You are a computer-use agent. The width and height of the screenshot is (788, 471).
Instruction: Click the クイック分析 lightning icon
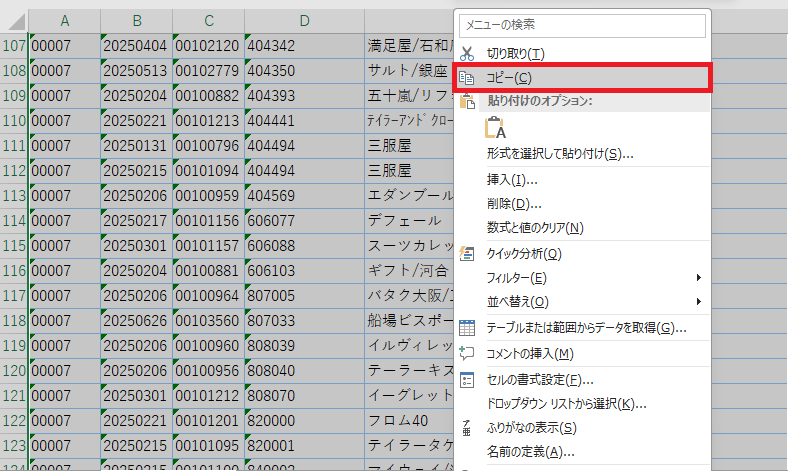point(467,254)
